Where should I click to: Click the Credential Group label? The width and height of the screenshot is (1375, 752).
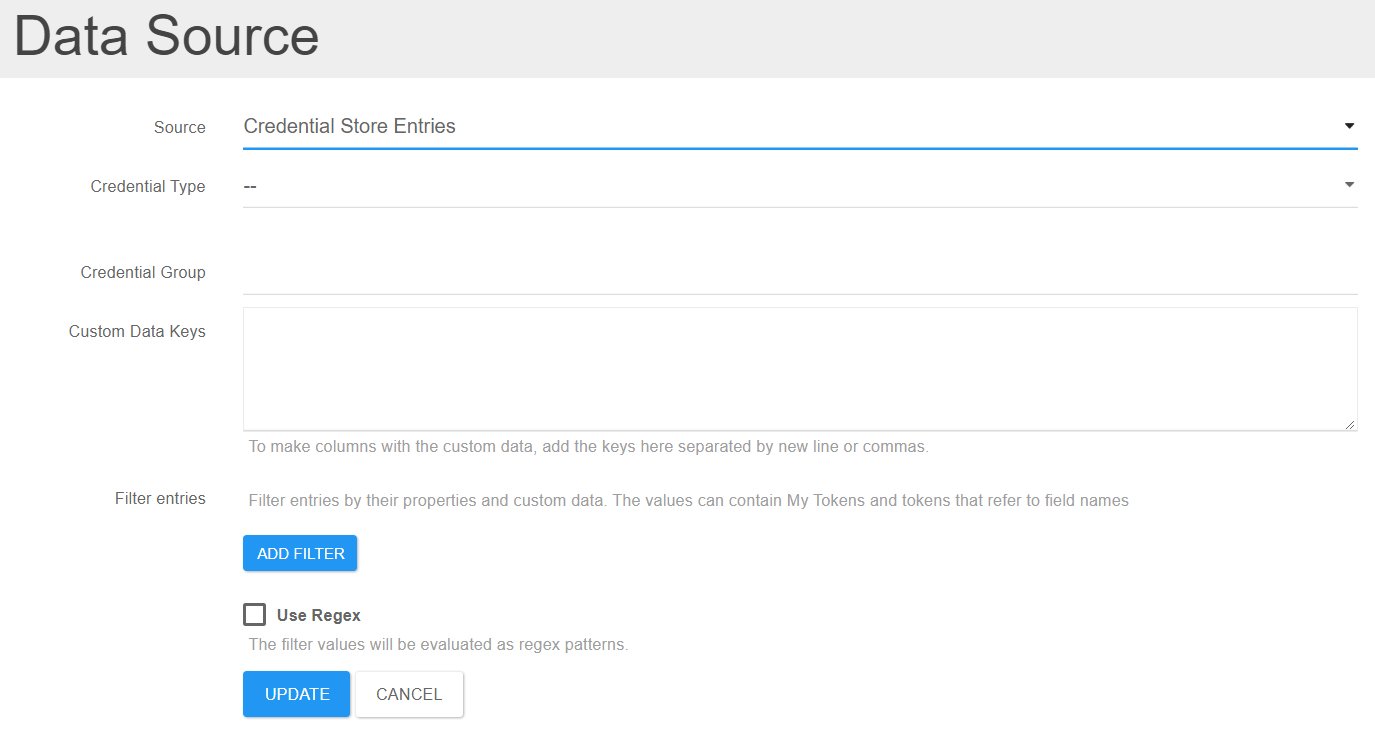143,272
